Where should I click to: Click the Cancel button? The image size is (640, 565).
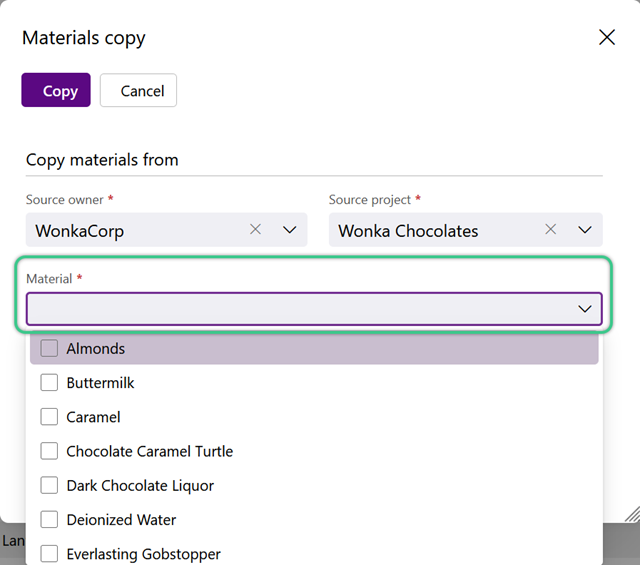[138, 90]
